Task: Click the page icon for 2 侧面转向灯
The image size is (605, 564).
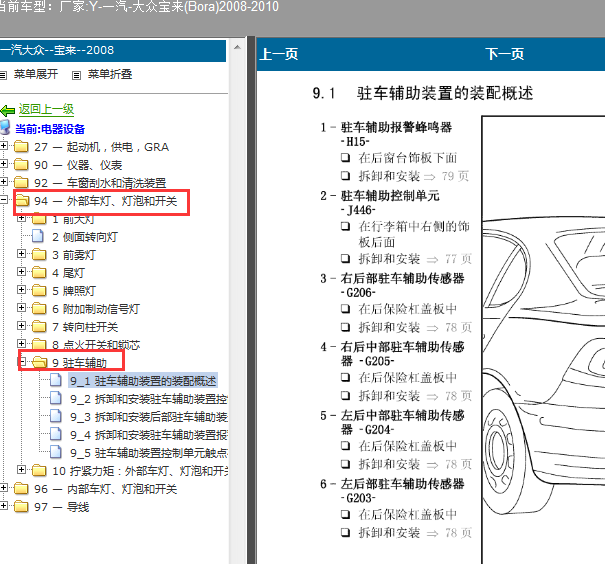Action: (x=37, y=236)
